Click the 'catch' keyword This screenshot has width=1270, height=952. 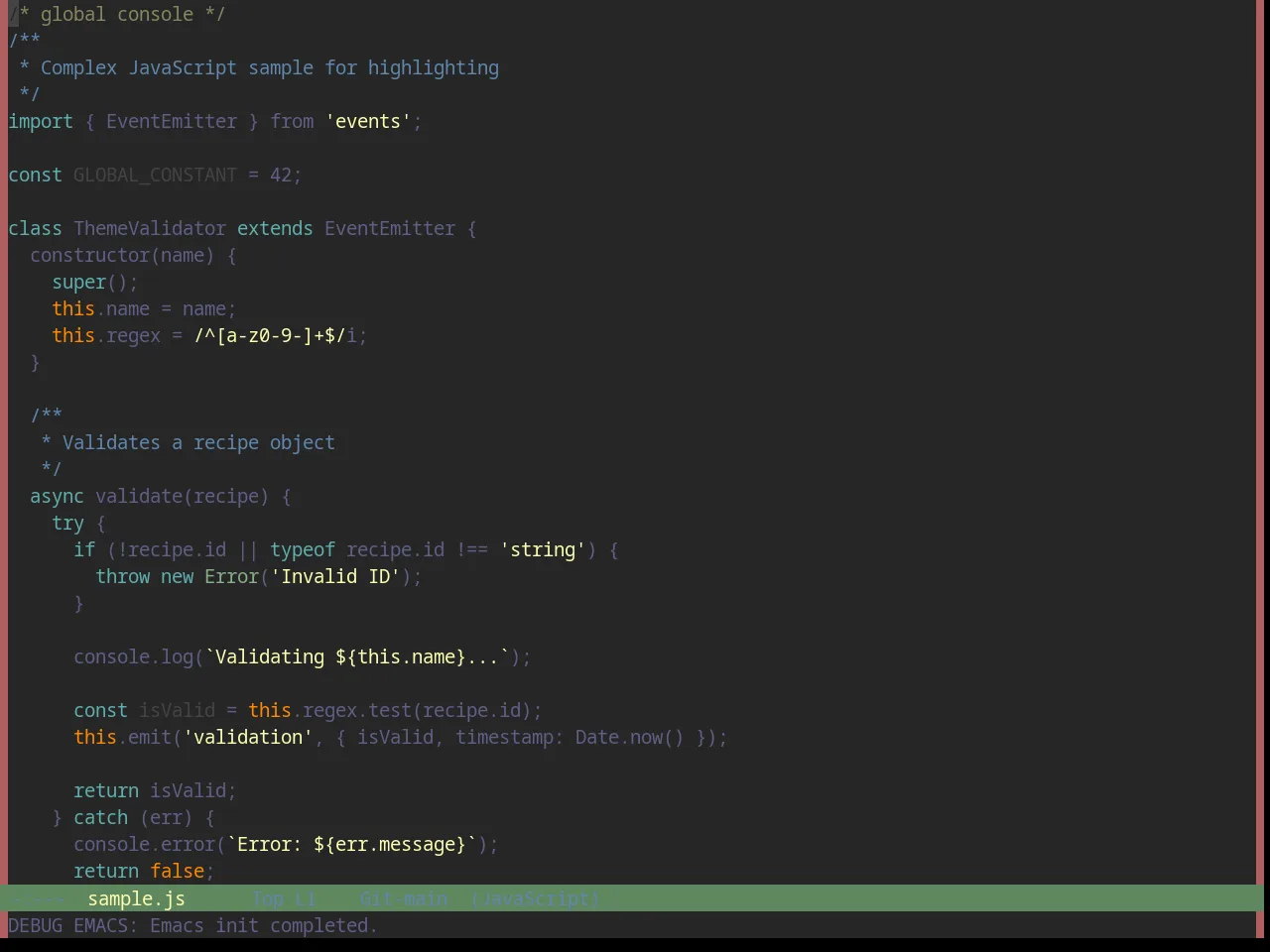click(100, 817)
